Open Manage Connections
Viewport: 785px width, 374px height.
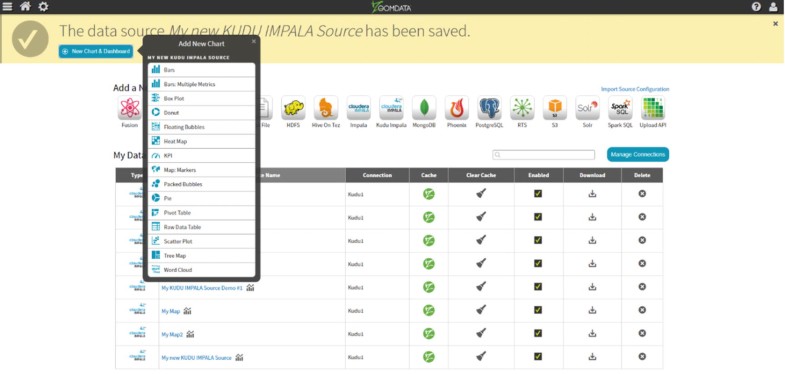[638, 154]
